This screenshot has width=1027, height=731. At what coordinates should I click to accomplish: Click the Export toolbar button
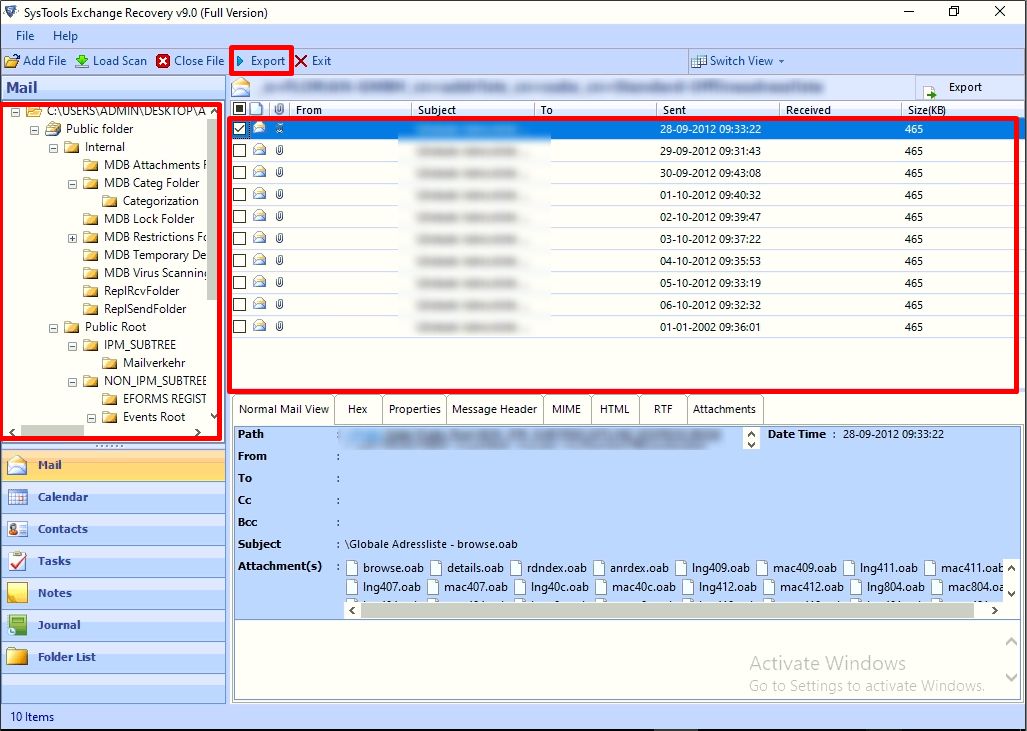[x=261, y=61]
